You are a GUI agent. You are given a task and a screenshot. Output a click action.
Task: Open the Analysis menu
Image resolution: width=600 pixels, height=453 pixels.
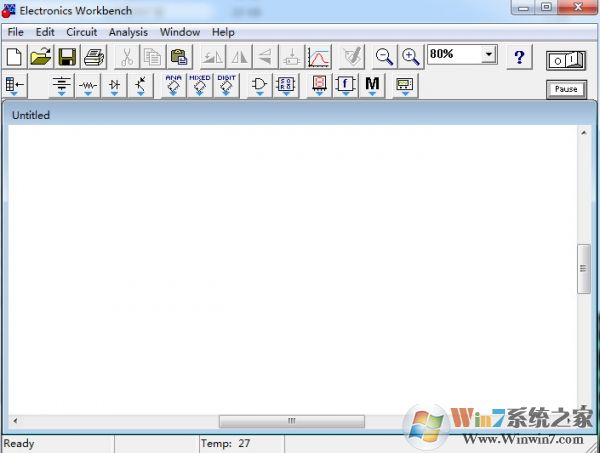click(128, 32)
